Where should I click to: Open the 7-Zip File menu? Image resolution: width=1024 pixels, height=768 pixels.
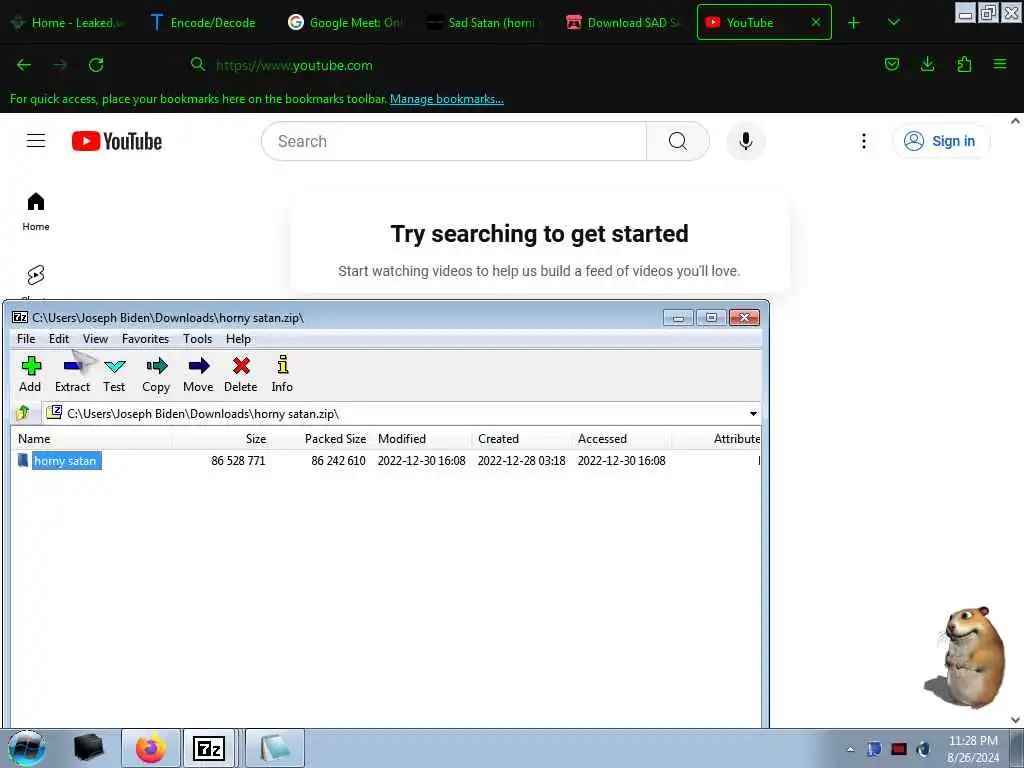(26, 339)
